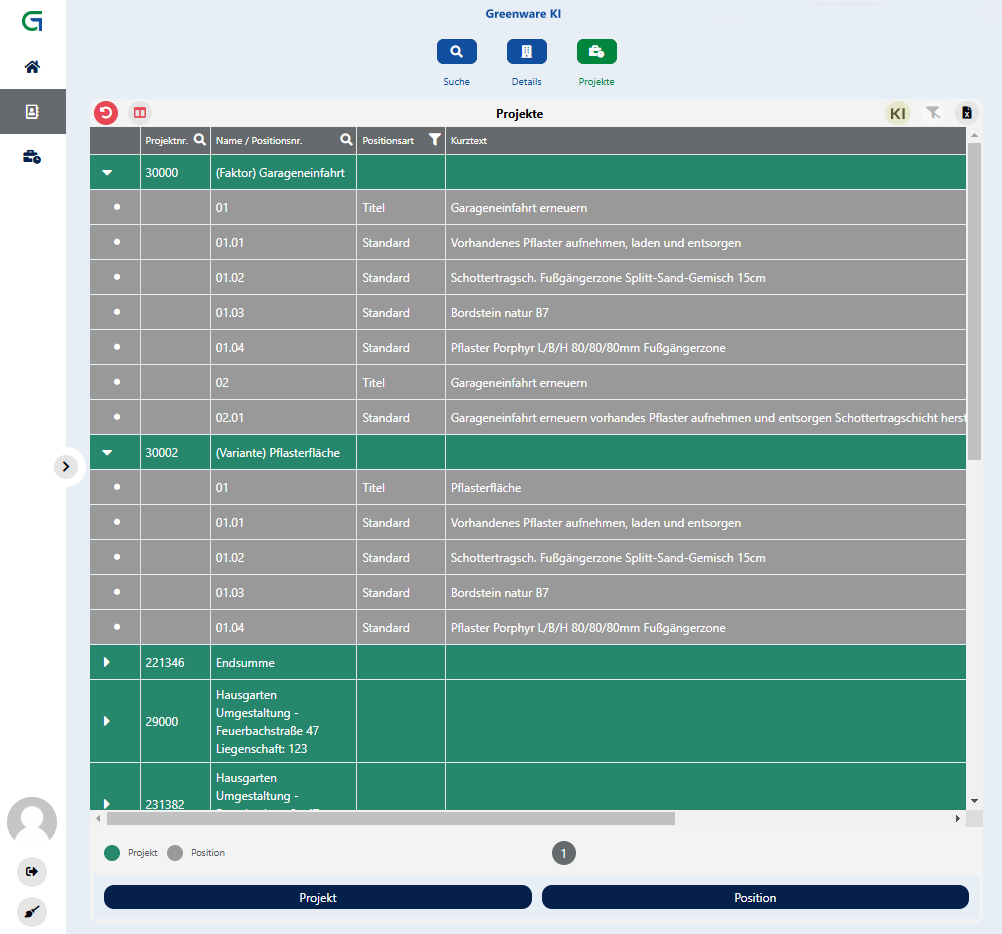Switch to the Suche tab label
1002x934 pixels.
456,82
